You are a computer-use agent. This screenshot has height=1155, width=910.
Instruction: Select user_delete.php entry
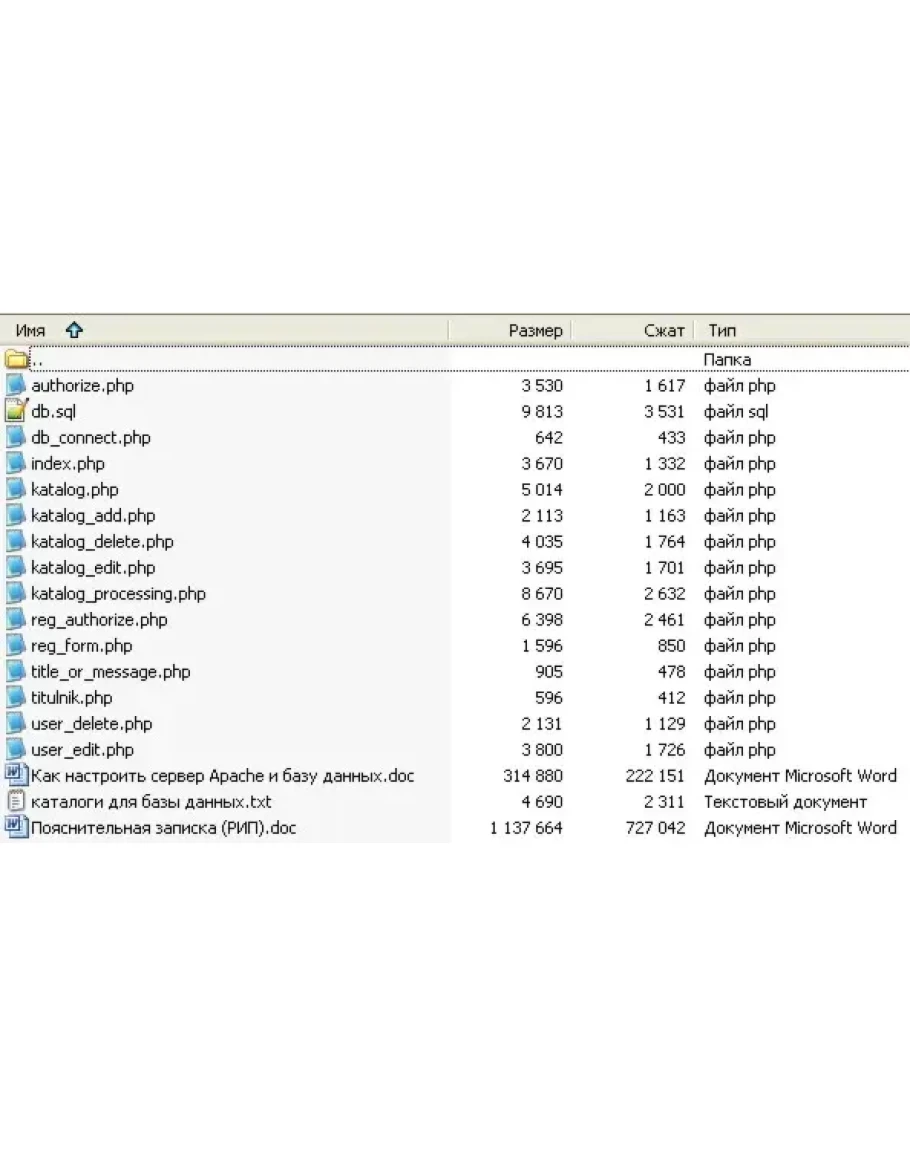tap(92, 723)
